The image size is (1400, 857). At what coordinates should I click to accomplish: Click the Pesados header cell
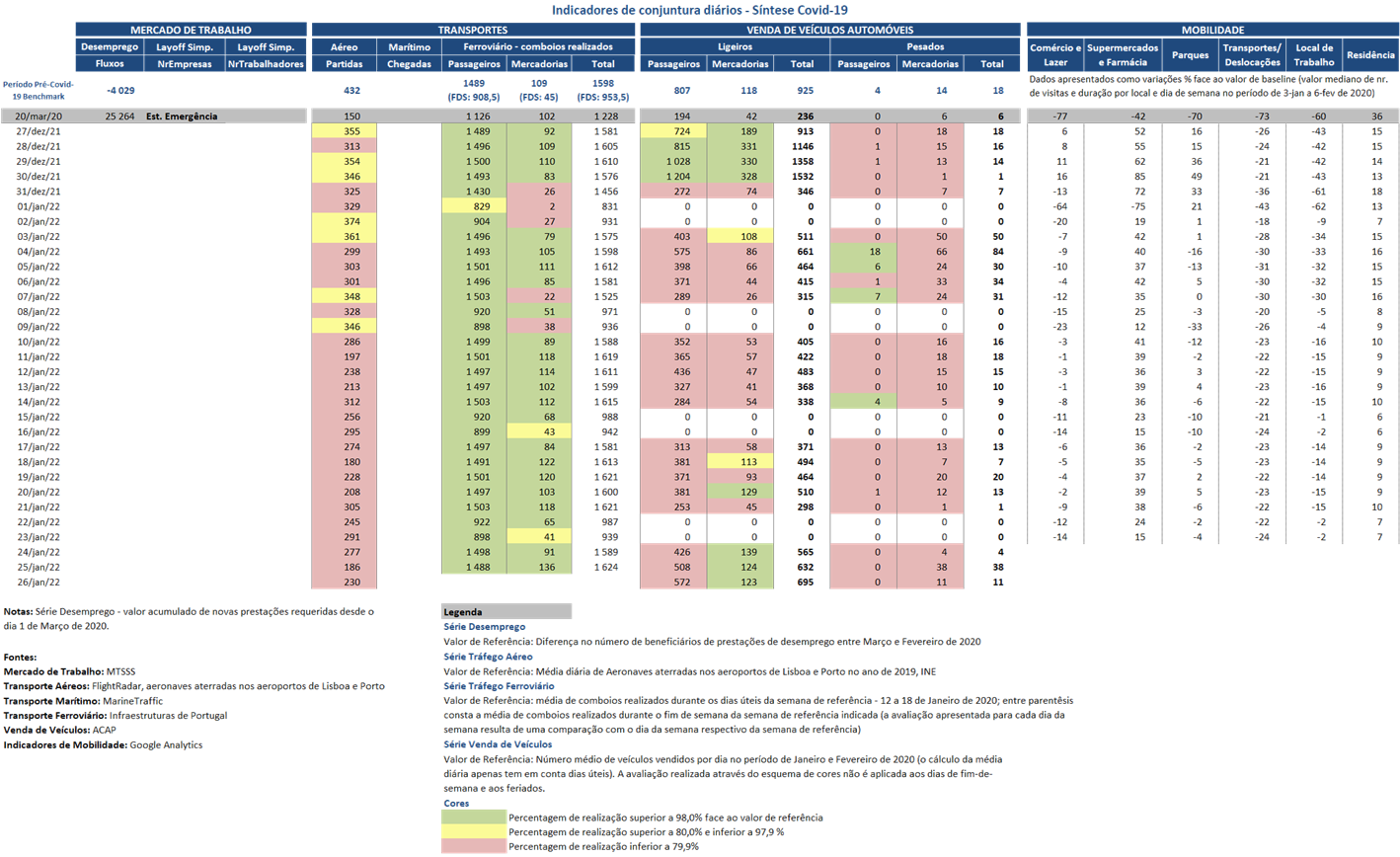tap(925, 46)
